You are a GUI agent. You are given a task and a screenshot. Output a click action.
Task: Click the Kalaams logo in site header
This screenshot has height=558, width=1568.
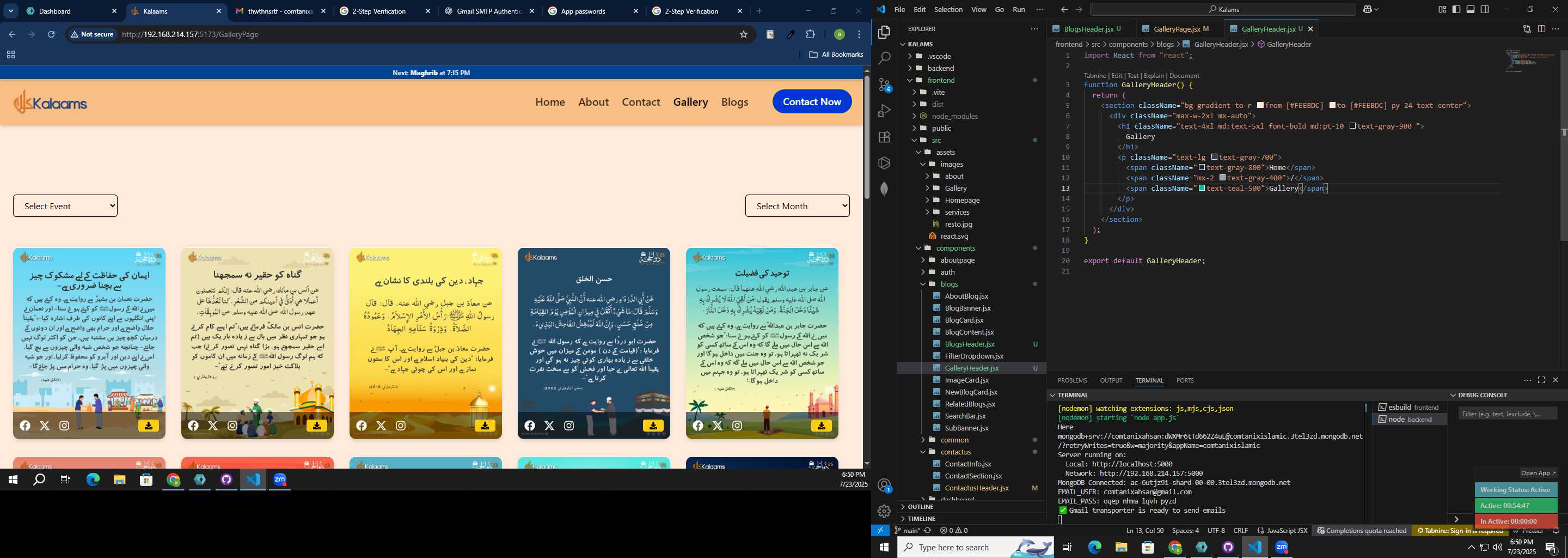click(51, 102)
